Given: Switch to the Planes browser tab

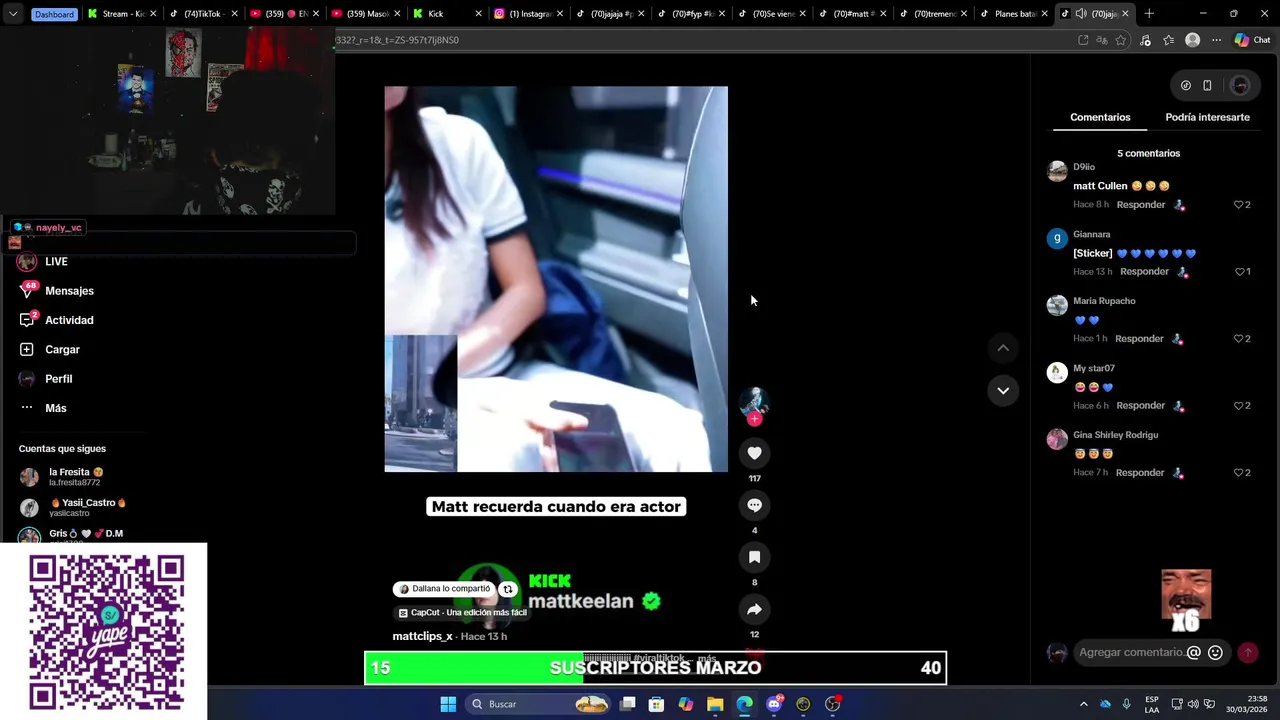Looking at the screenshot, I should 1012,14.
